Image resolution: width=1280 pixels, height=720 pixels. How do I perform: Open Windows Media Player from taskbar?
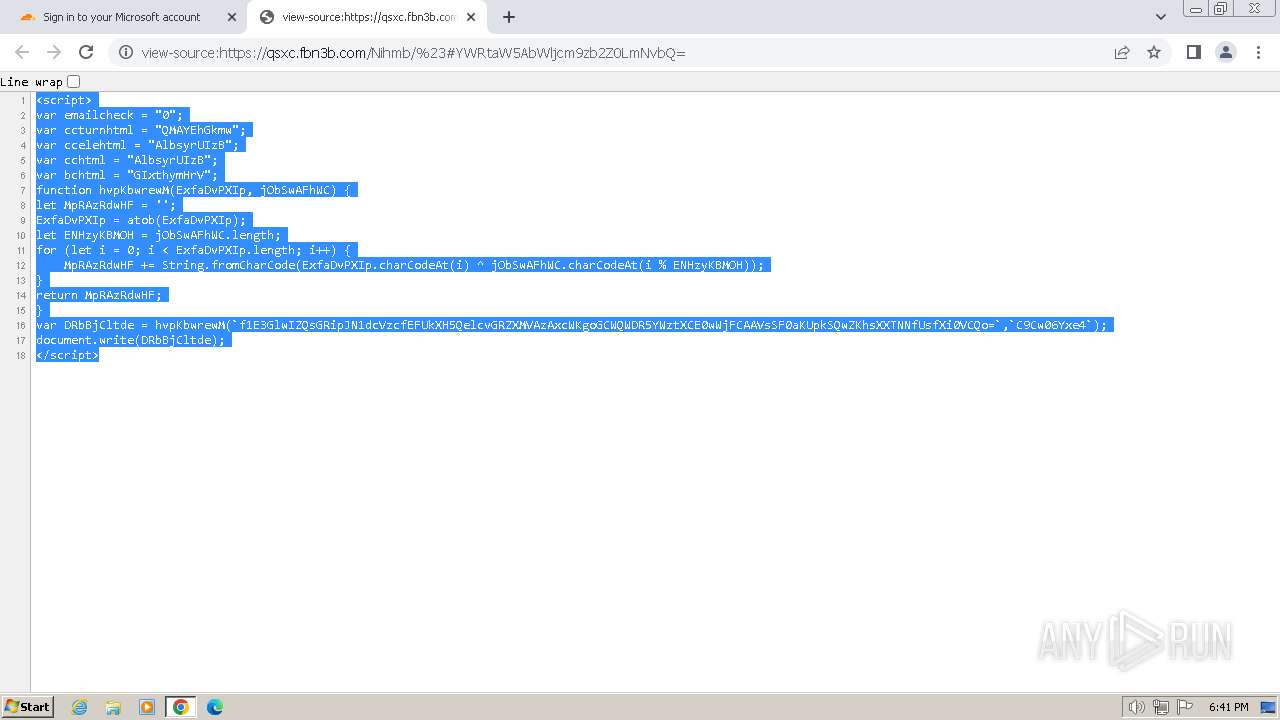(x=147, y=707)
